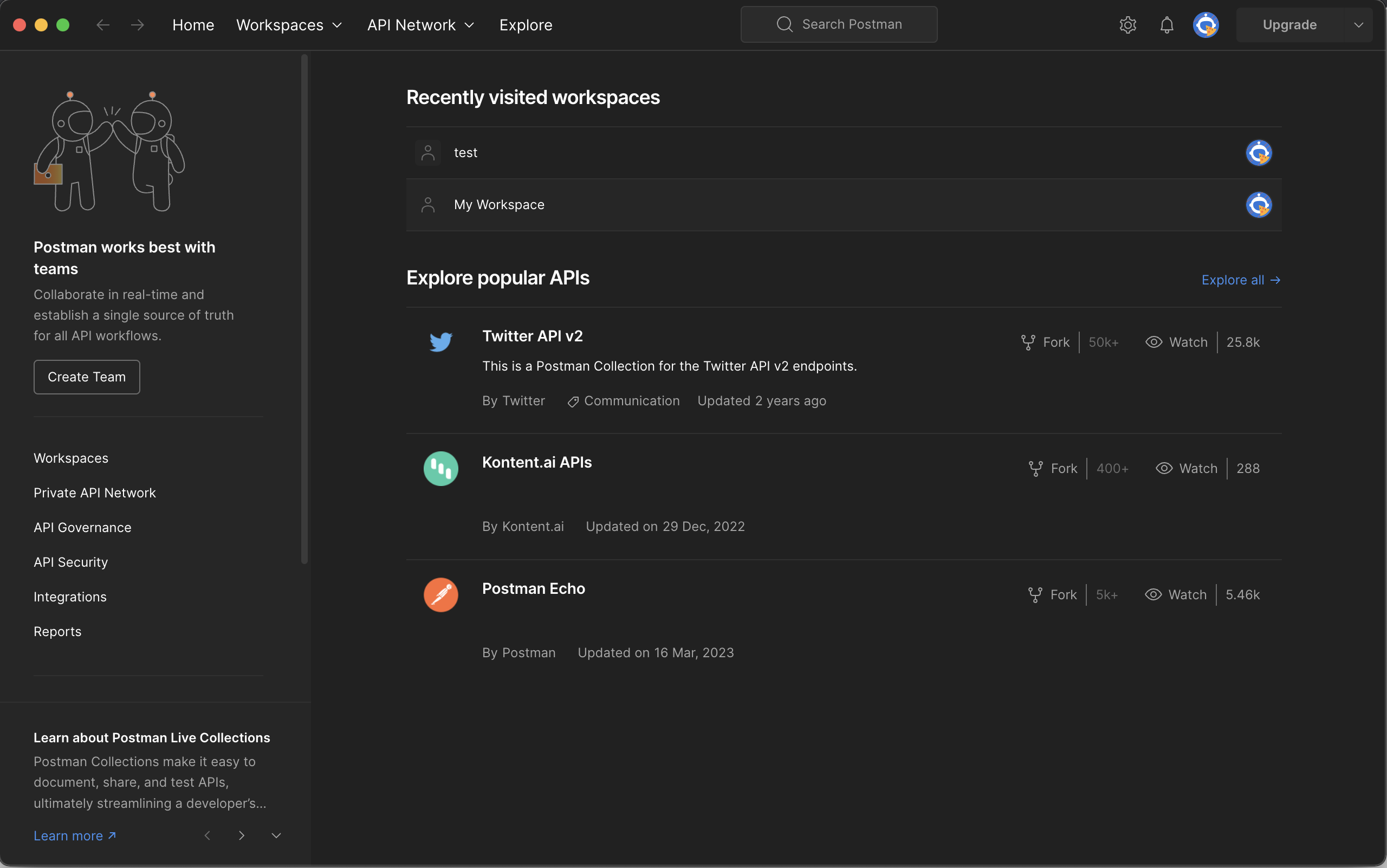This screenshot has height=868, width=1387.
Task: Select API Governance in the sidebar
Action: pyautogui.click(x=82, y=527)
